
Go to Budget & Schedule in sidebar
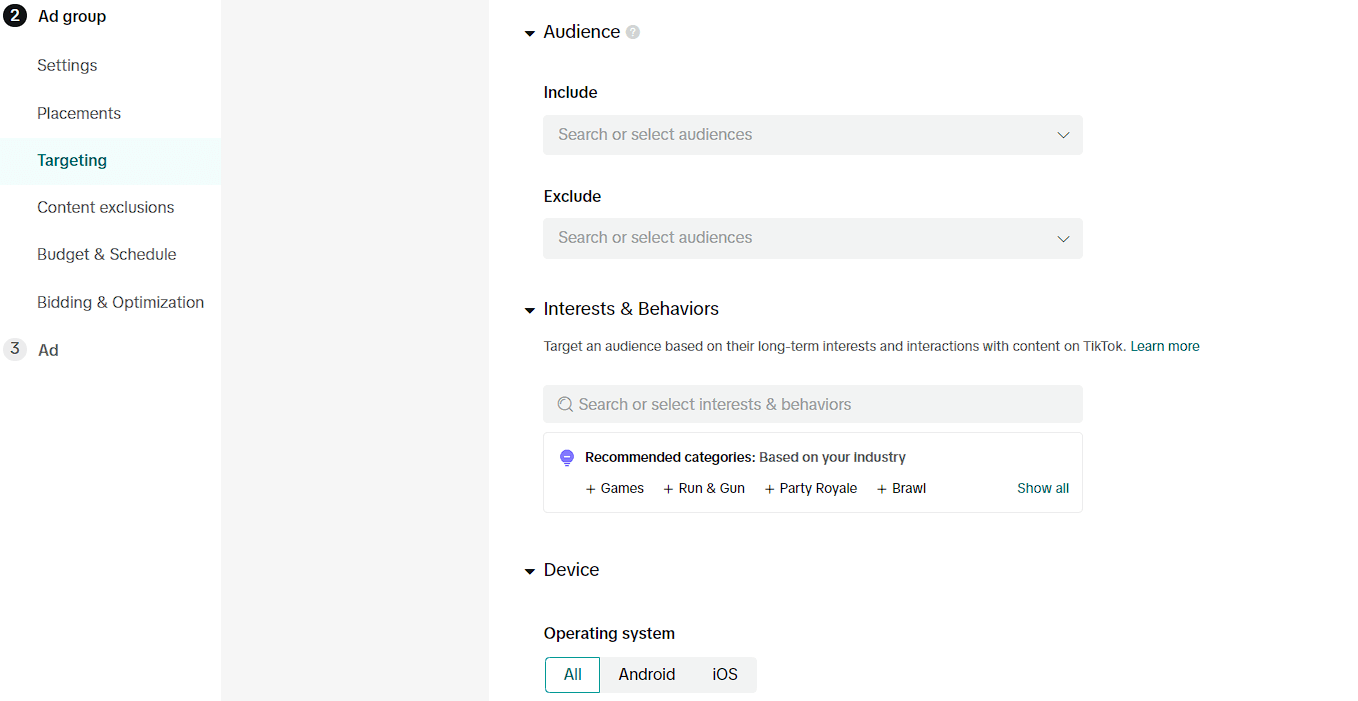107,254
